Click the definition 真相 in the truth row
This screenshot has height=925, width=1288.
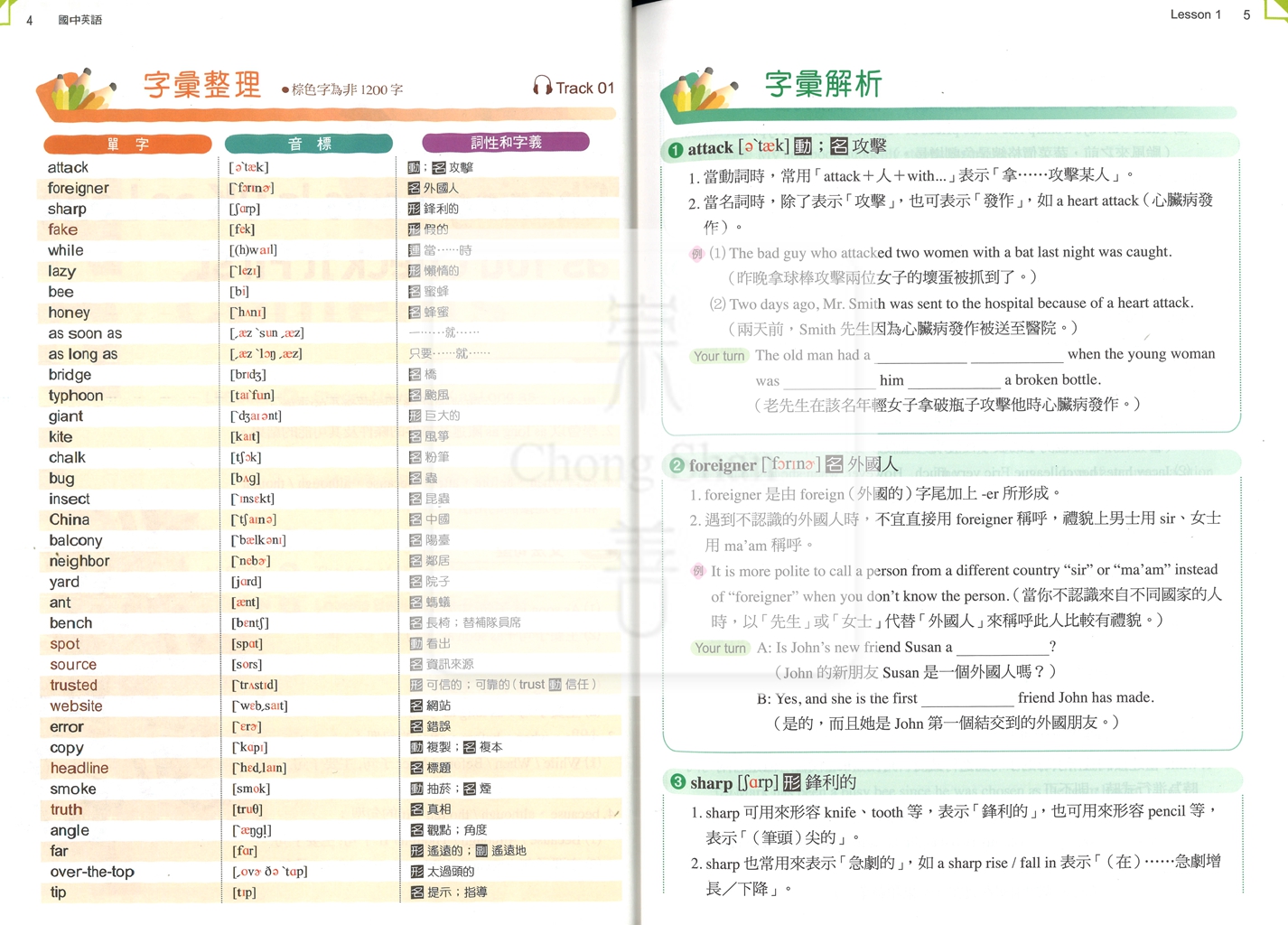click(439, 809)
